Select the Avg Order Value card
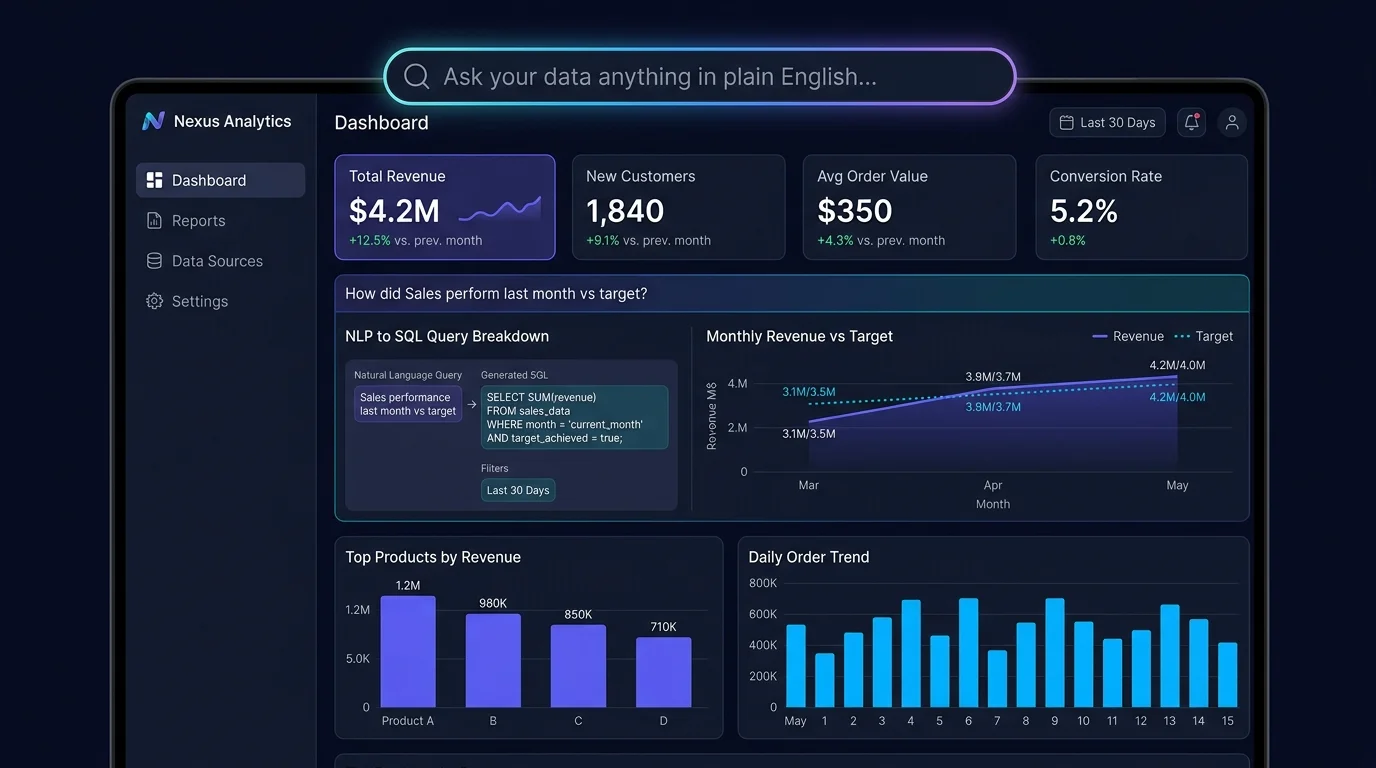 coord(910,207)
